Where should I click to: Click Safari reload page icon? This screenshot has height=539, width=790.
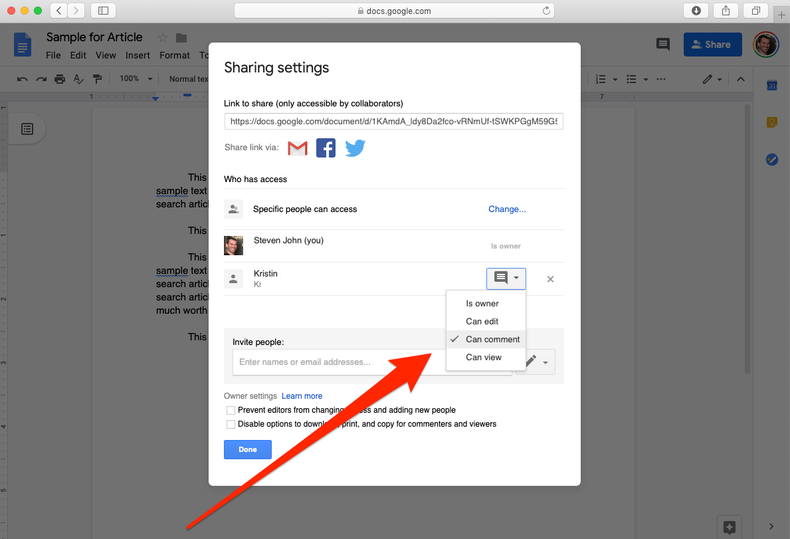point(547,11)
